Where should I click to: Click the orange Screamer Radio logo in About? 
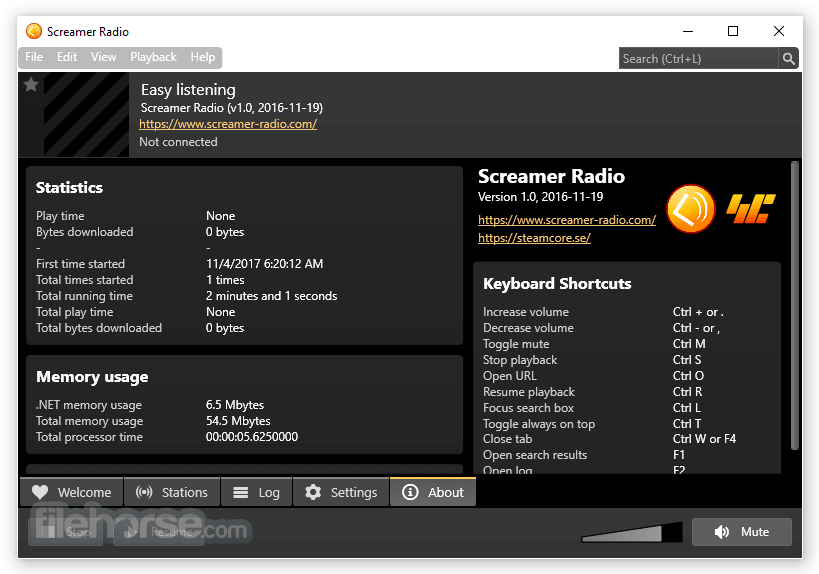pyautogui.click(x=691, y=209)
